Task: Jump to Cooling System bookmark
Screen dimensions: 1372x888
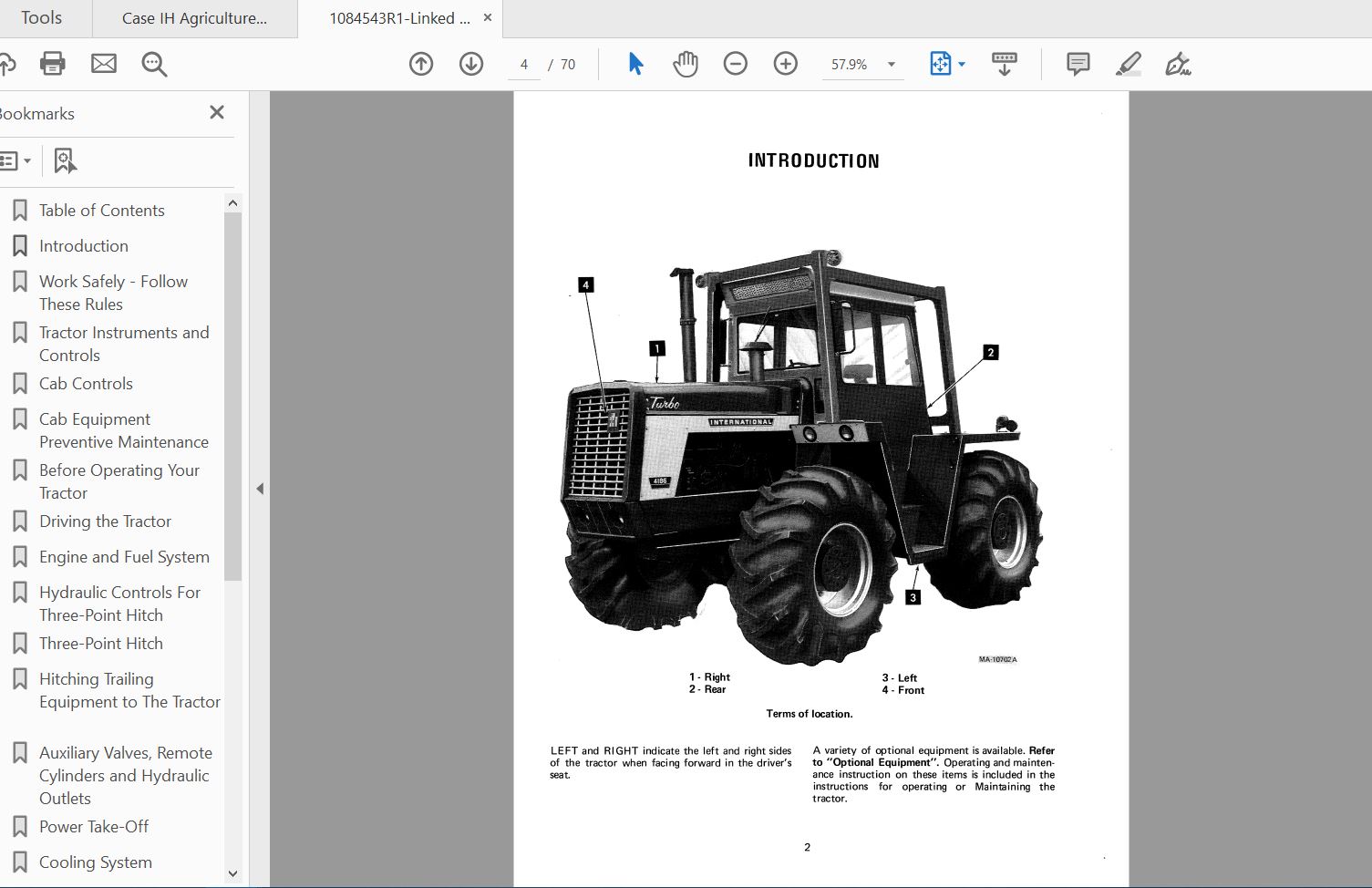Action: tap(95, 862)
